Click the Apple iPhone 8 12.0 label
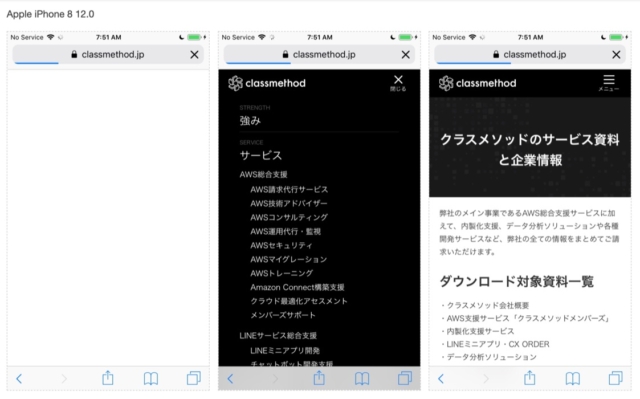Image resolution: width=640 pixels, height=399 pixels. (50, 14)
